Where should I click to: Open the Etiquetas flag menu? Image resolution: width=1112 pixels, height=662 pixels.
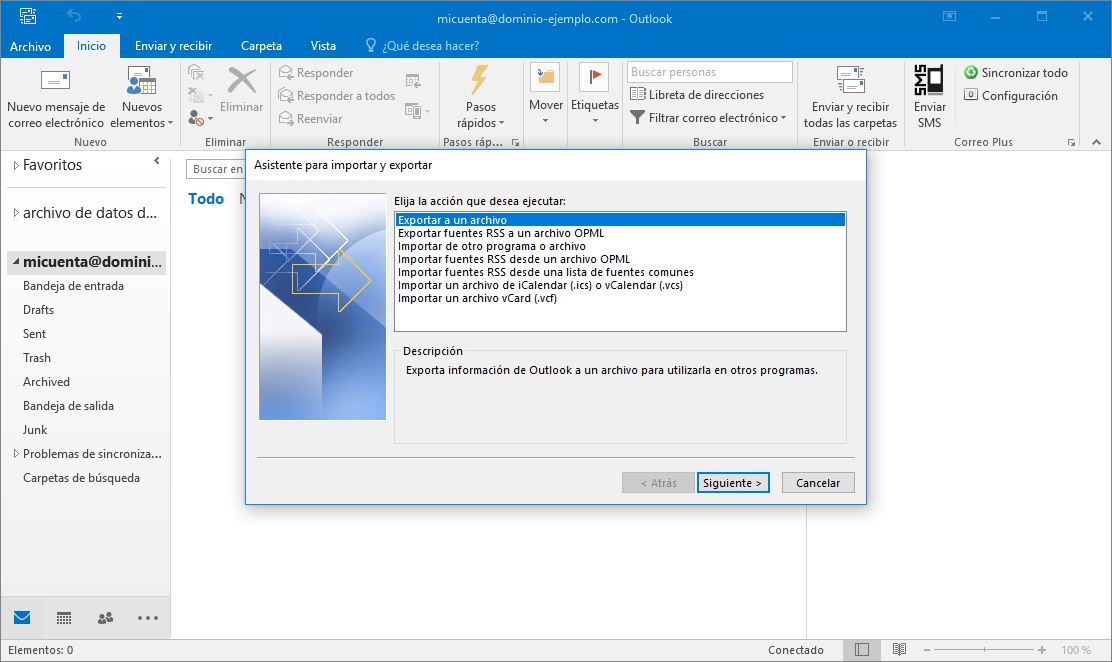tap(594, 96)
